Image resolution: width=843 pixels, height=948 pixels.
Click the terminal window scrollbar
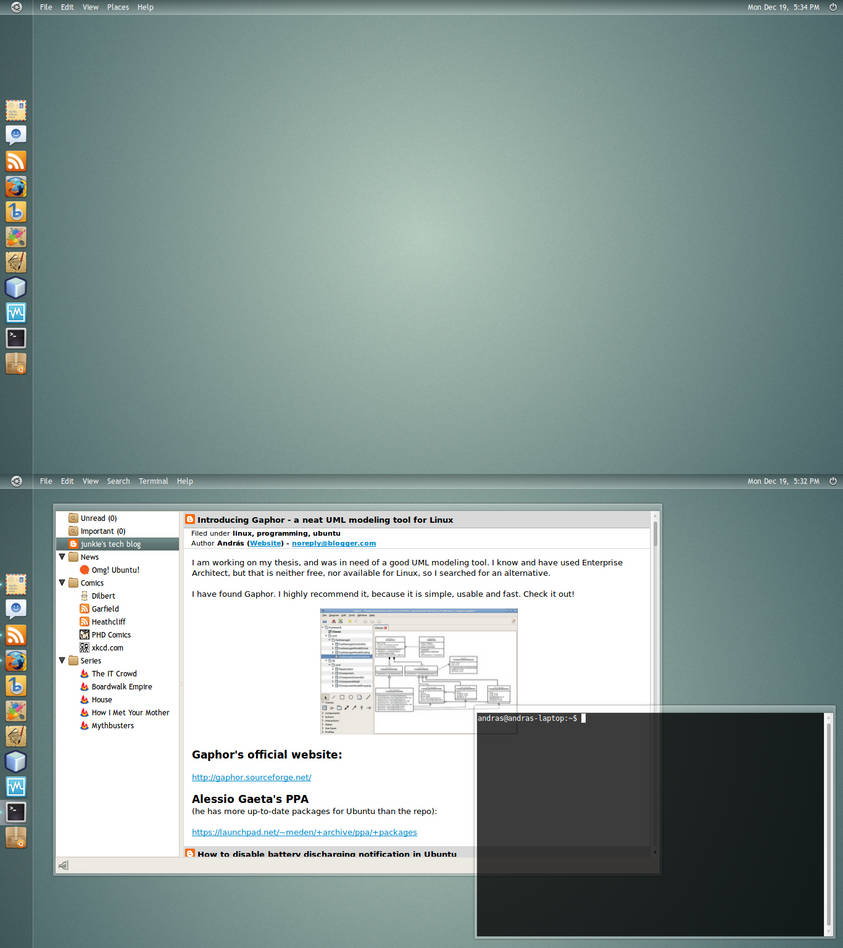pyautogui.click(x=828, y=823)
